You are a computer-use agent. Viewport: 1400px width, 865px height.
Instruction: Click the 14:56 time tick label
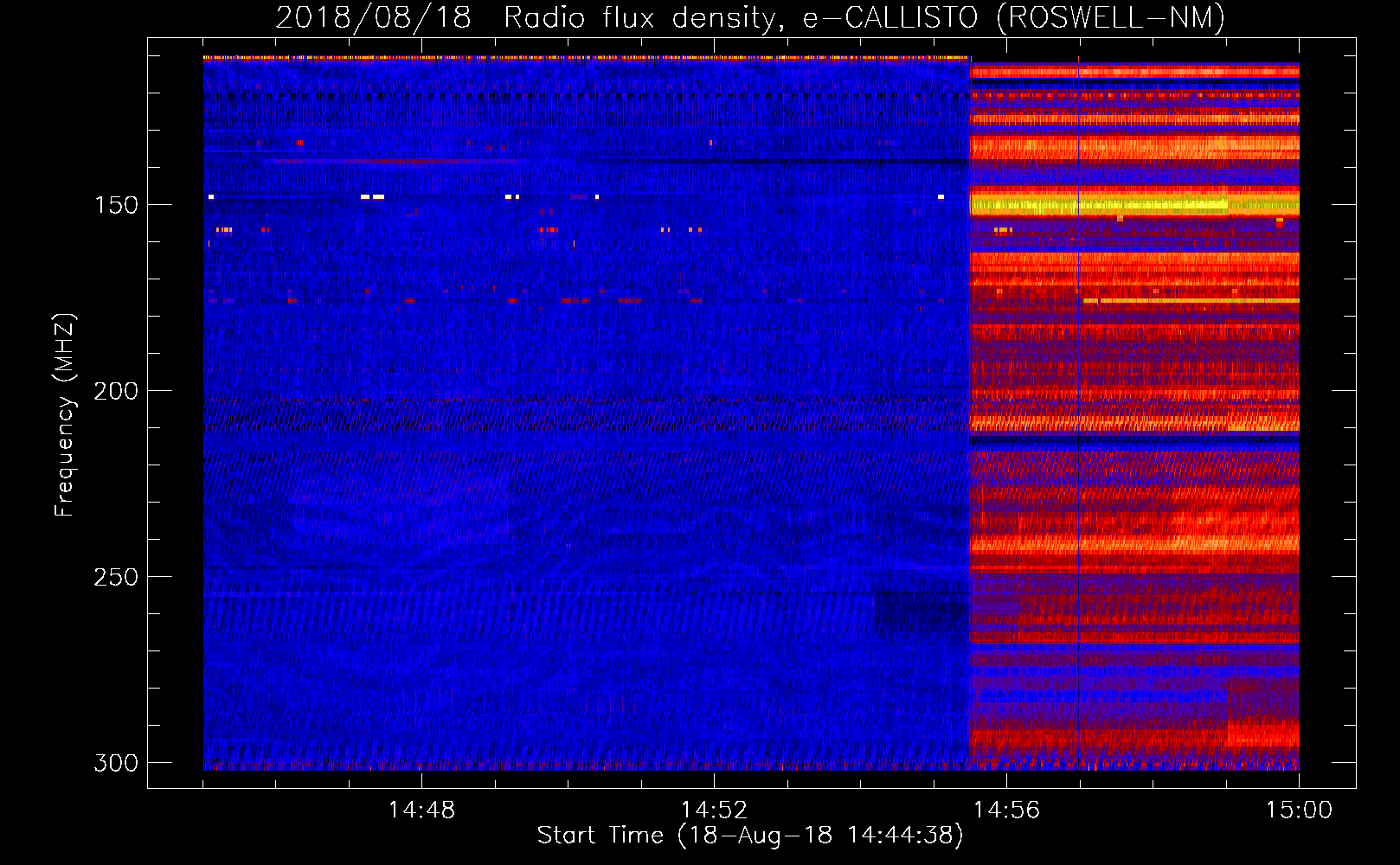[1006, 811]
